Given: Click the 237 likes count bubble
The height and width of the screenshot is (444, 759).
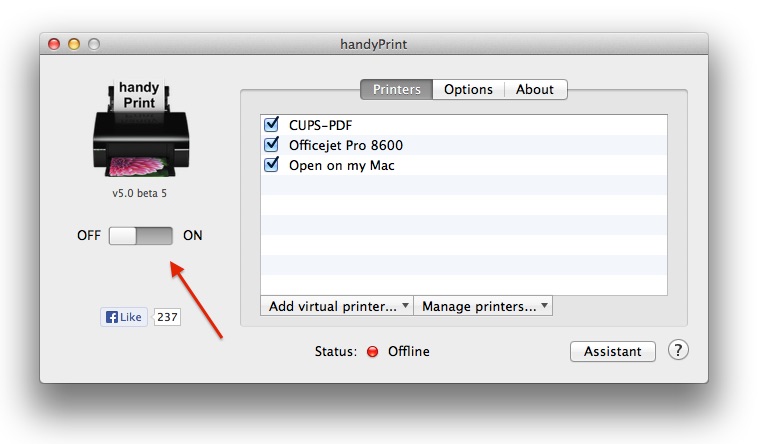Looking at the screenshot, I should pyautogui.click(x=167, y=317).
